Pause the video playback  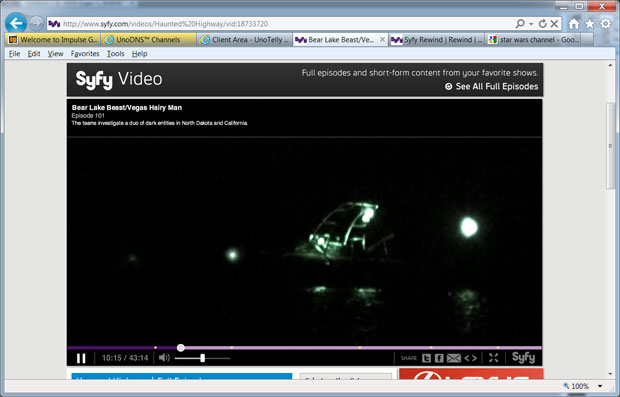click(x=81, y=358)
